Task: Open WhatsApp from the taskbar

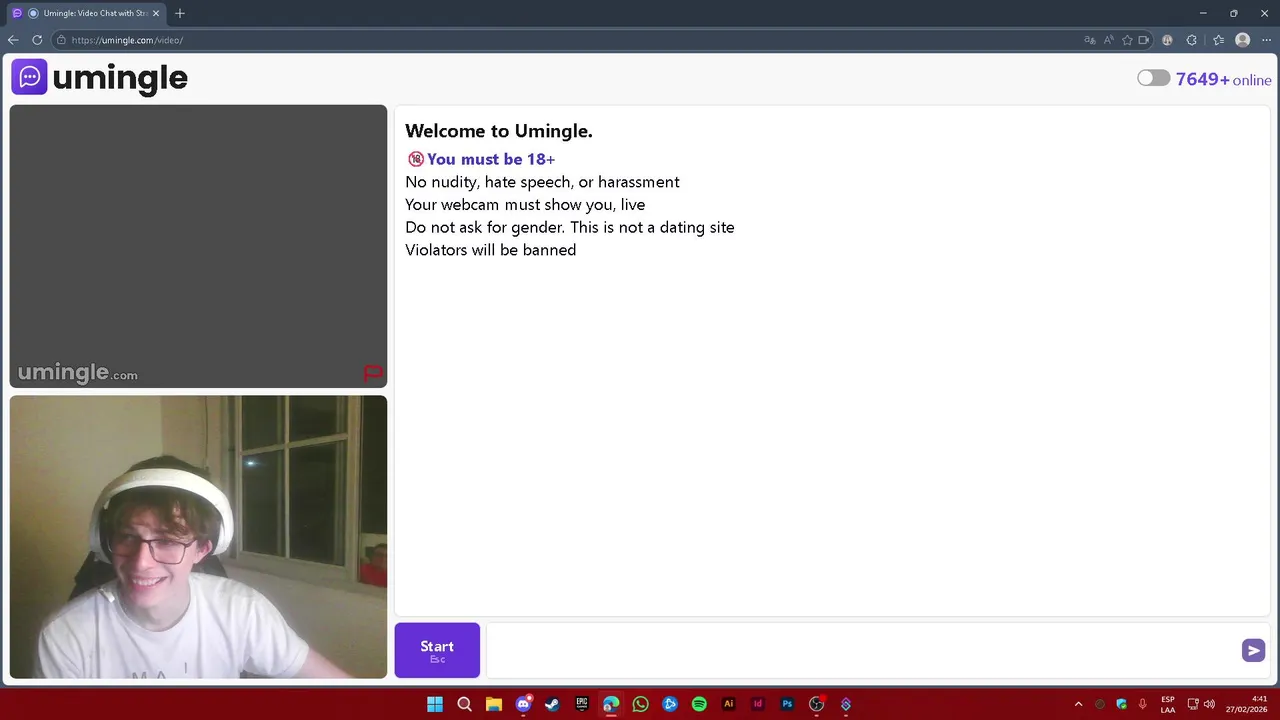Action: coord(640,704)
